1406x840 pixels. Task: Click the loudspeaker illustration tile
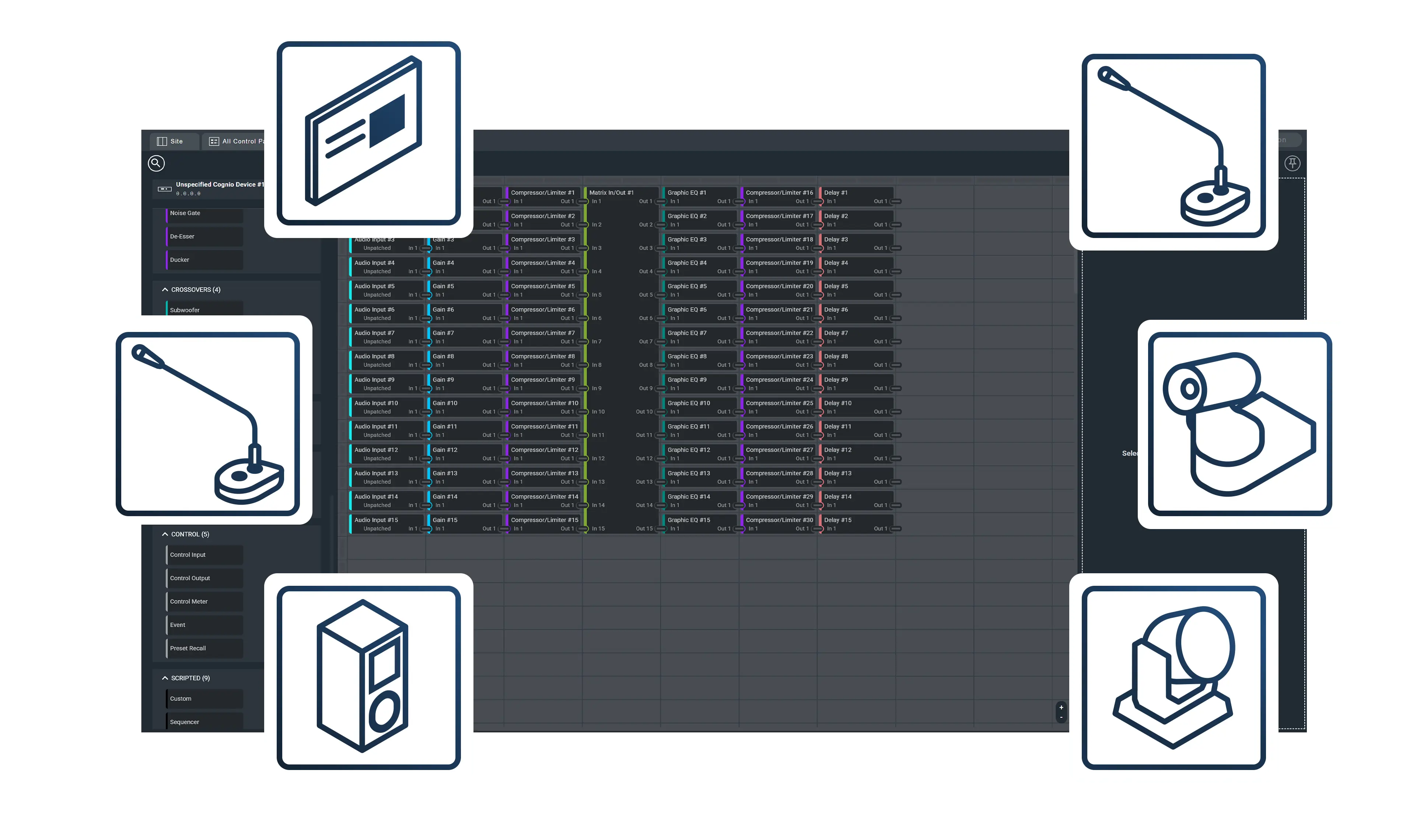click(x=368, y=678)
